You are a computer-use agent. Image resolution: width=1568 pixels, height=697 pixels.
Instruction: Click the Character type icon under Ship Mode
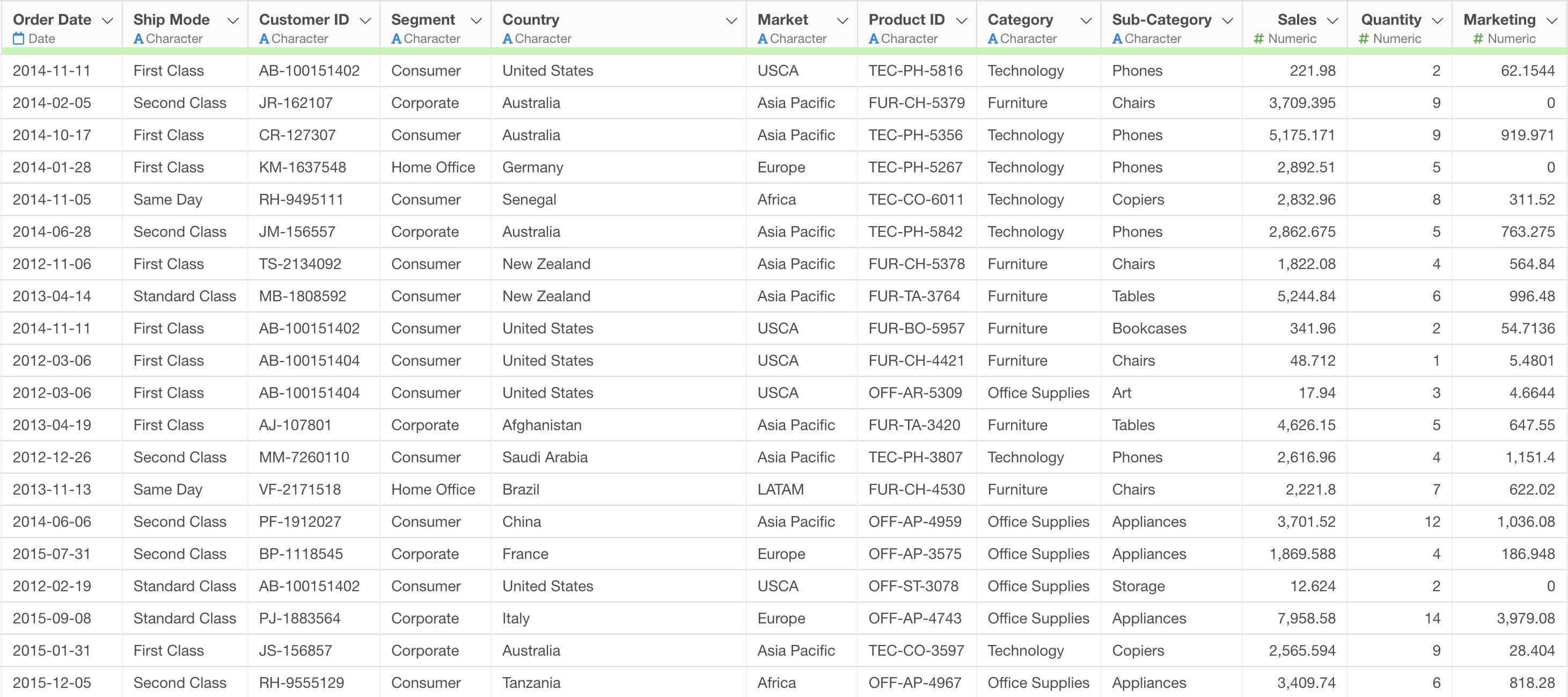pos(139,39)
